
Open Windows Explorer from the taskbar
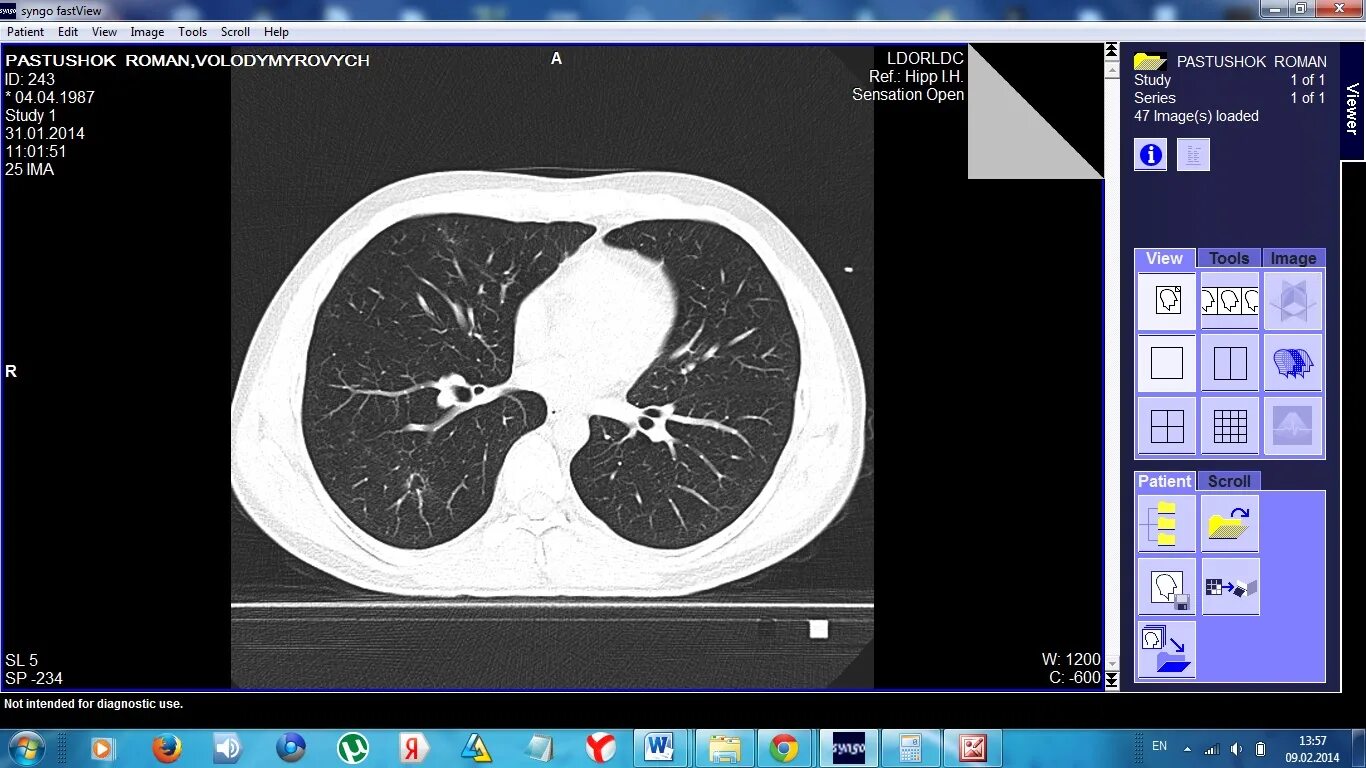724,748
